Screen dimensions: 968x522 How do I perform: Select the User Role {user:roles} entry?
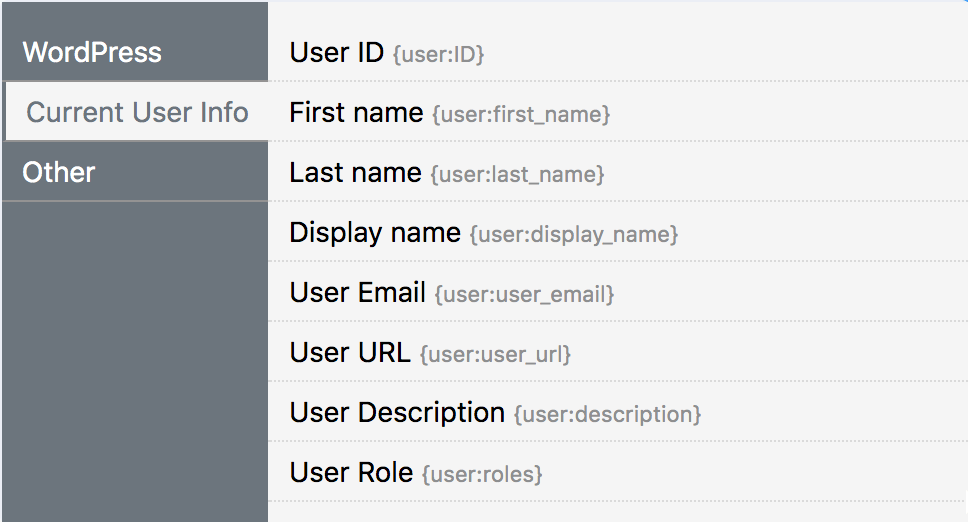click(x=618, y=472)
